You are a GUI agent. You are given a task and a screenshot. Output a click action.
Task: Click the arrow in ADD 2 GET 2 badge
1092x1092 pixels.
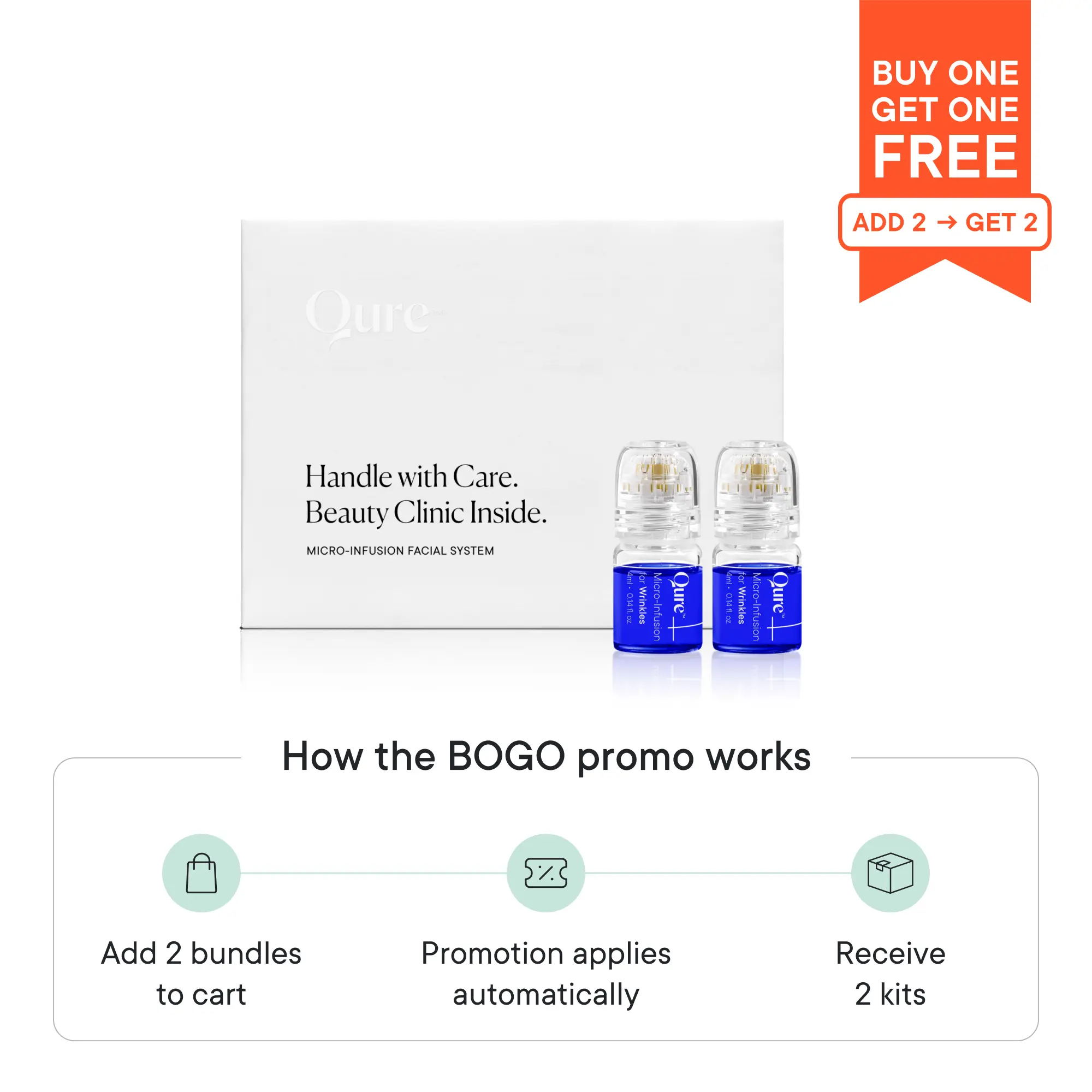click(x=947, y=222)
